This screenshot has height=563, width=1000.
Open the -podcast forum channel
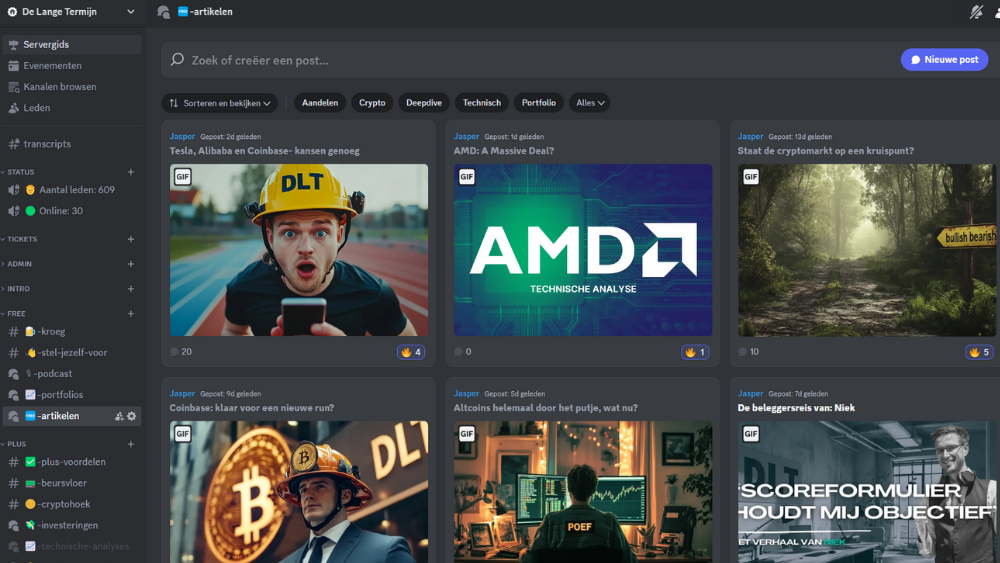71,374
